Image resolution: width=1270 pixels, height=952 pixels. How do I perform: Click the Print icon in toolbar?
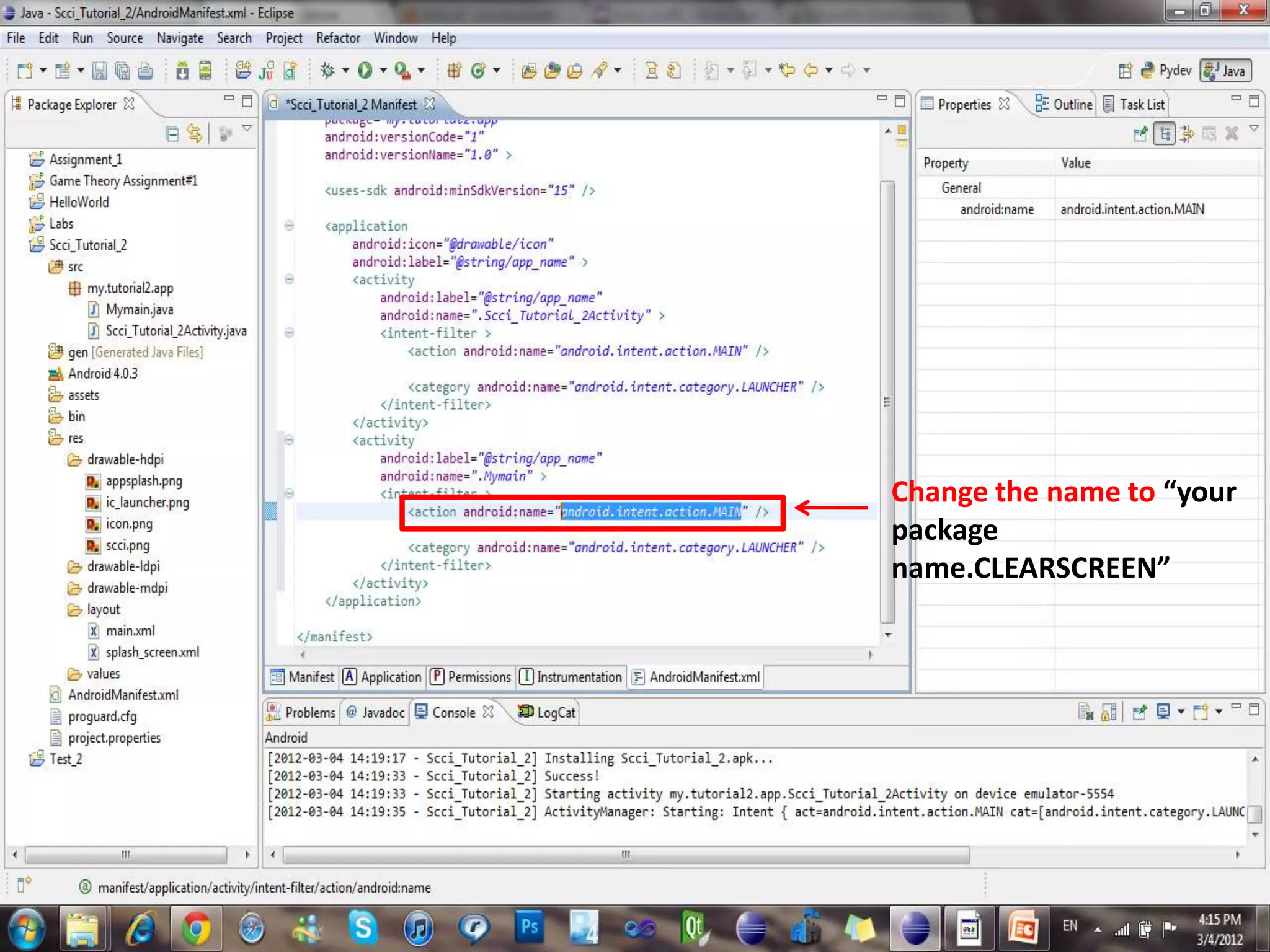tap(145, 71)
